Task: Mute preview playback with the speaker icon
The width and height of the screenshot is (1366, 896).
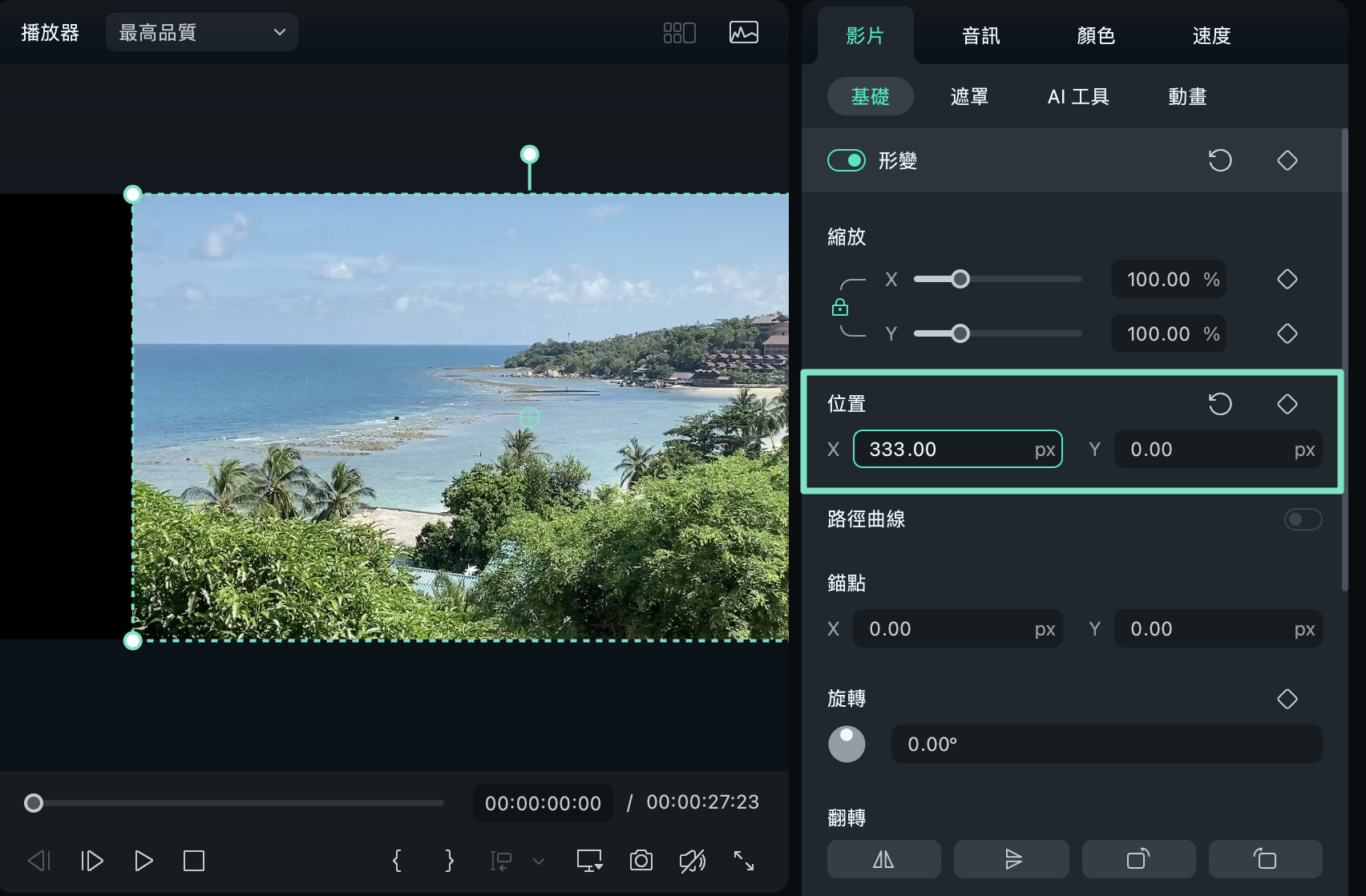Action: click(x=693, y=860)
